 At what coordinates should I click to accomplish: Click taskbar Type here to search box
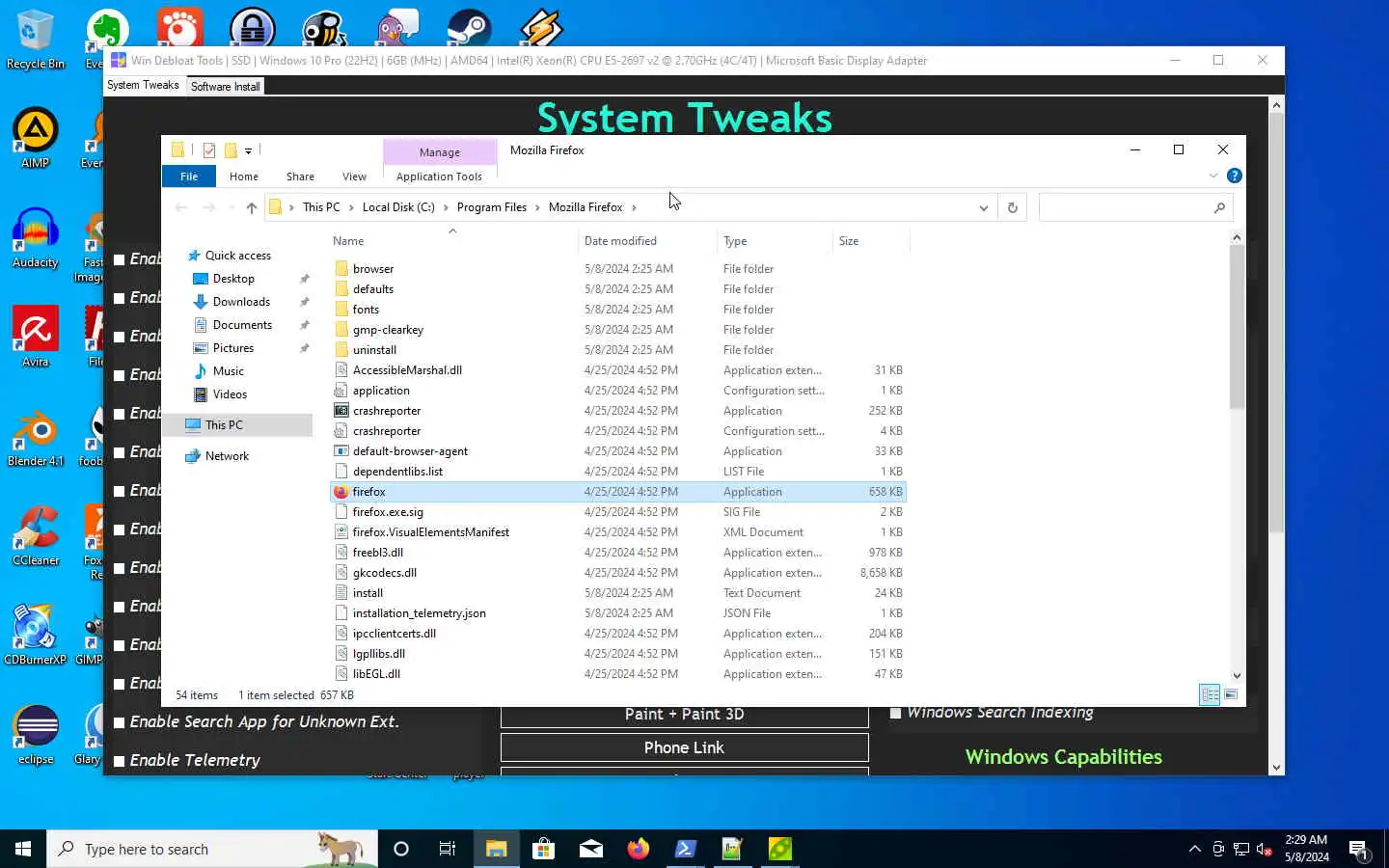tap(212, 849)
